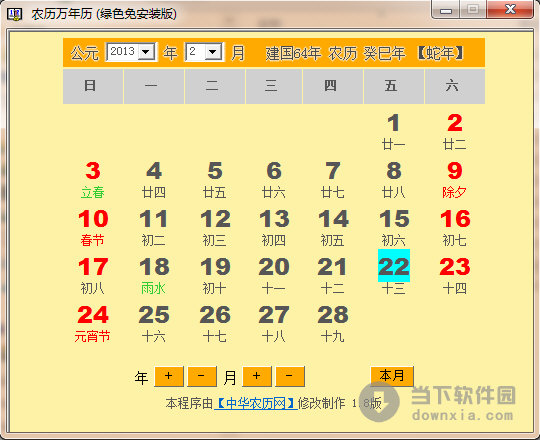540x440 pixels.
Task: Click the 三 weekday header
Action: point(274,86)
